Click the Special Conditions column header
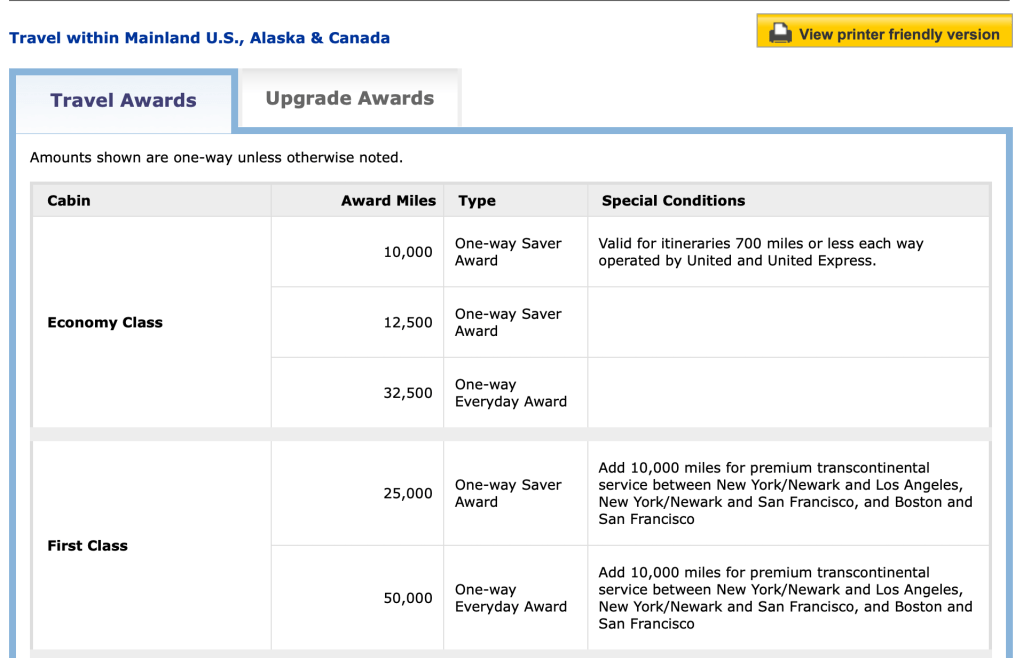The width and height of the screenshot is (1023, 658). tap(673, 200)
